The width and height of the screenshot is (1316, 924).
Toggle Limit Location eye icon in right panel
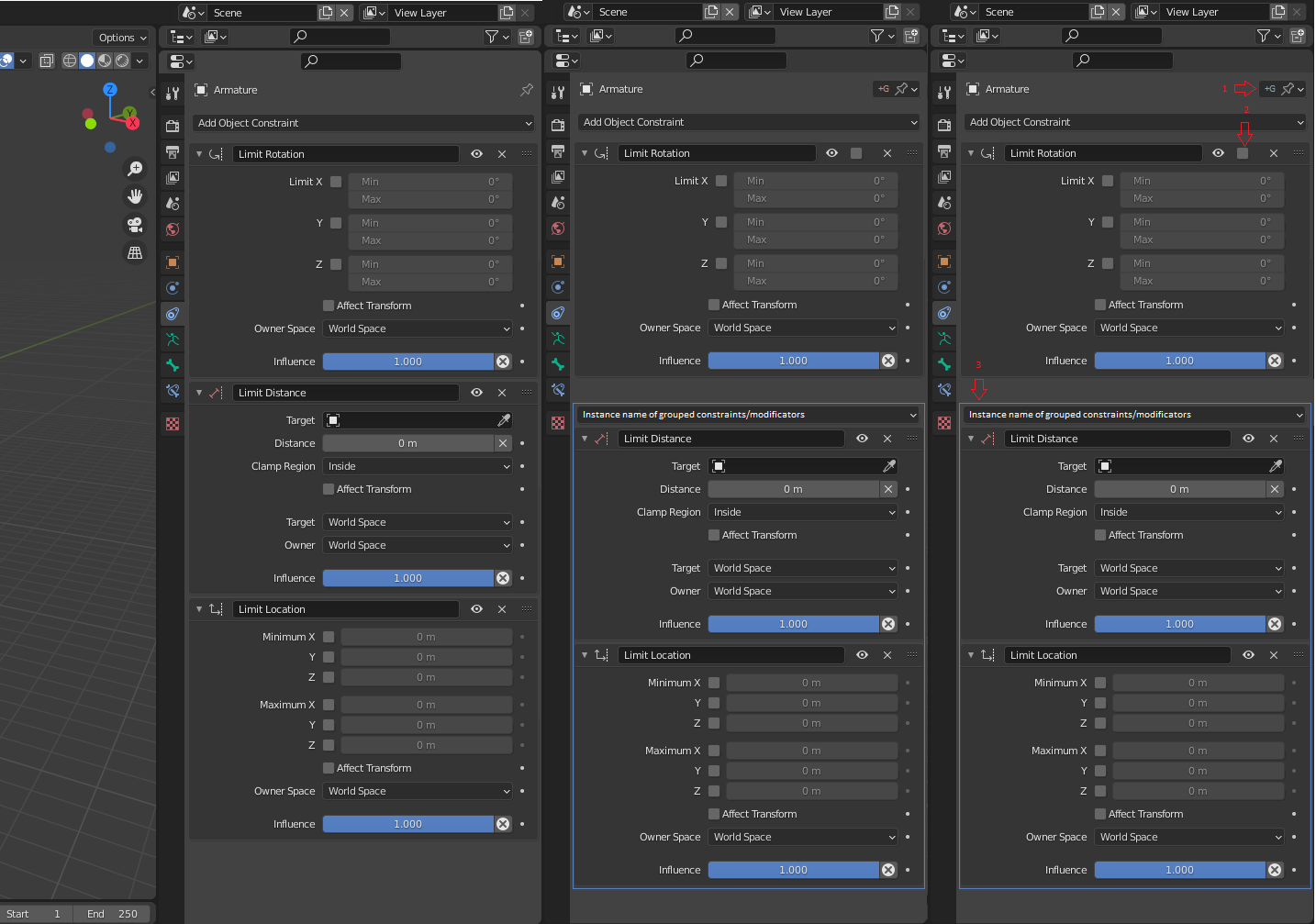[x=1249, y=655]
